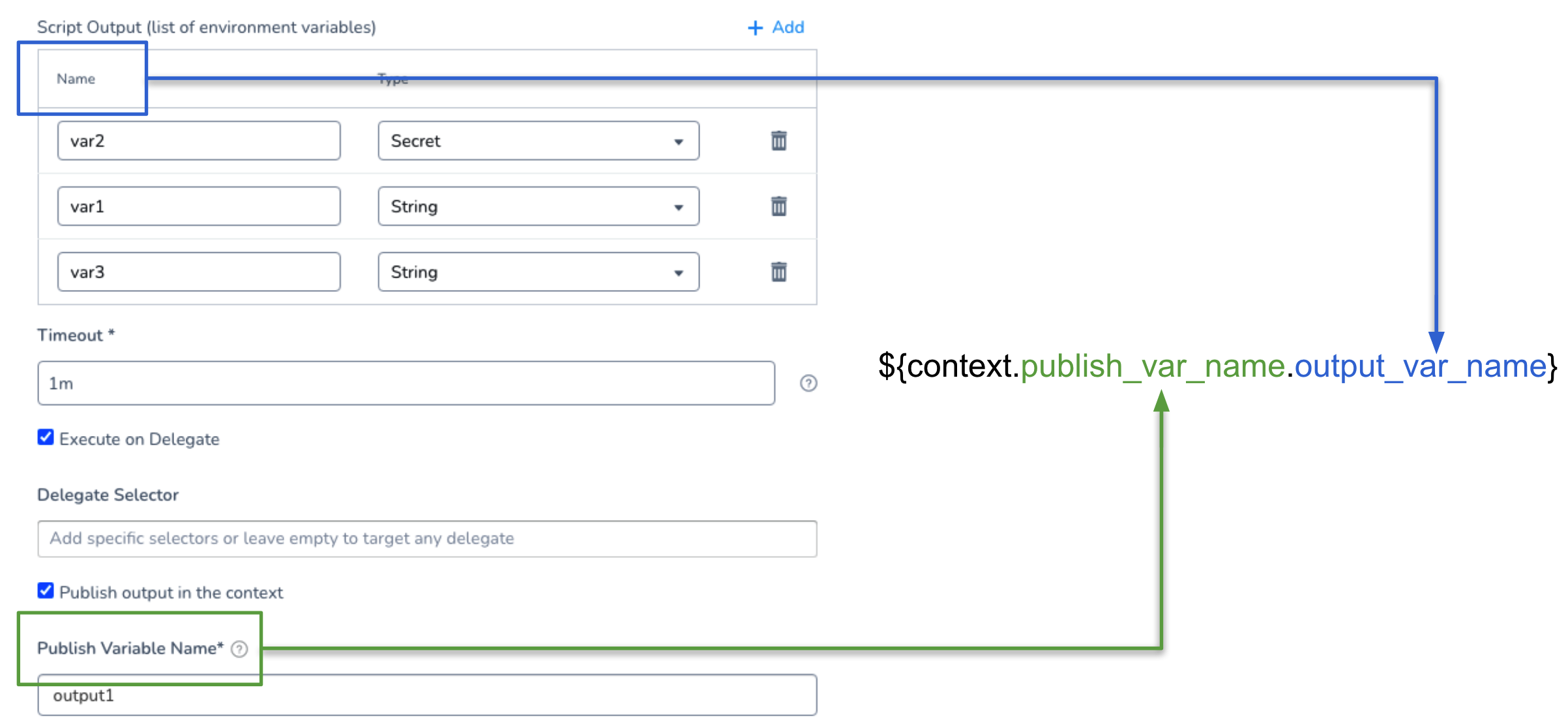This screenshot has height=728, width=1568.
Task: Open the Publish Variable Name help icon
Action: 239,649
